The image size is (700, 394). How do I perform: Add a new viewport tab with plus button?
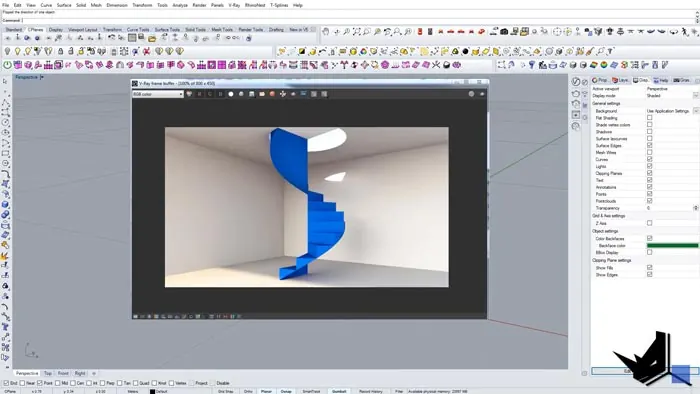point(94,373)
